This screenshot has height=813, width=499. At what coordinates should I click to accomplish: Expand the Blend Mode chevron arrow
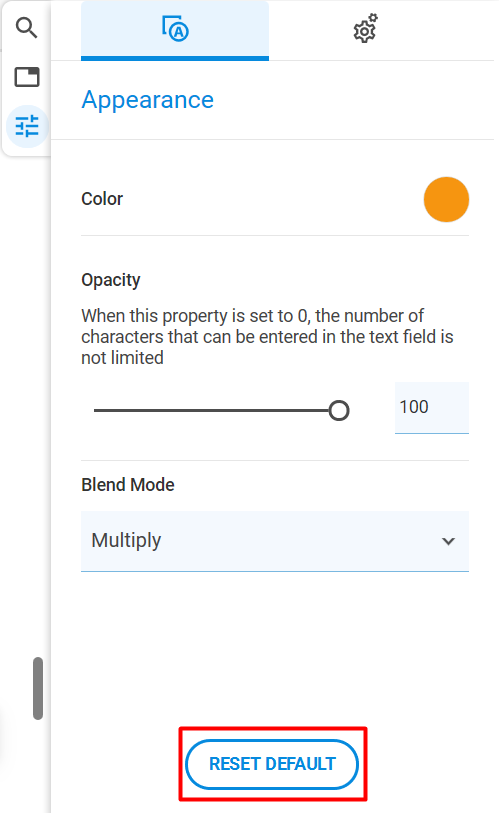448,541
